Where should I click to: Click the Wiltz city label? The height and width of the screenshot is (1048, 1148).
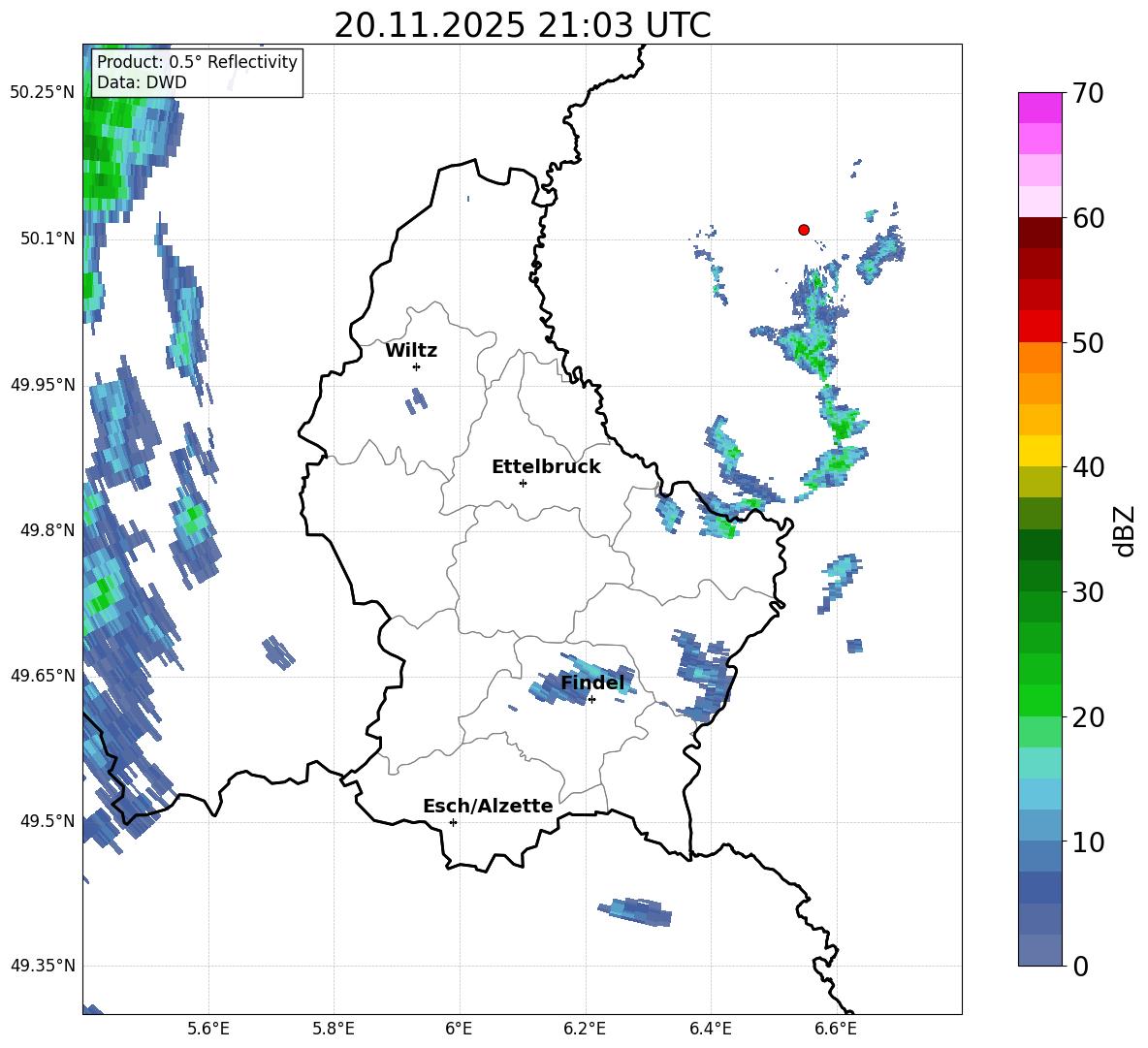pyautogui.click(x=411, y=351)
